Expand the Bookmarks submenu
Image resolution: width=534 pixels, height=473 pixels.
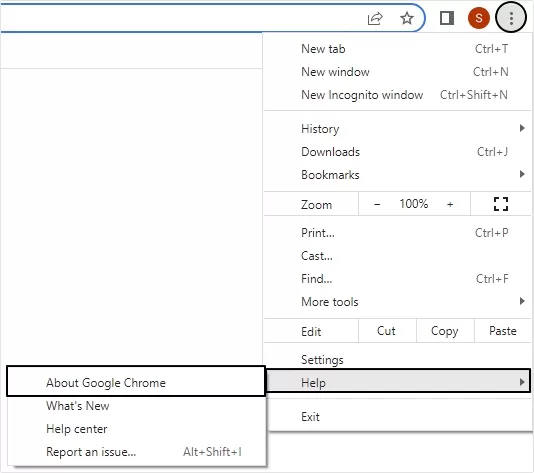pos(397,175)
